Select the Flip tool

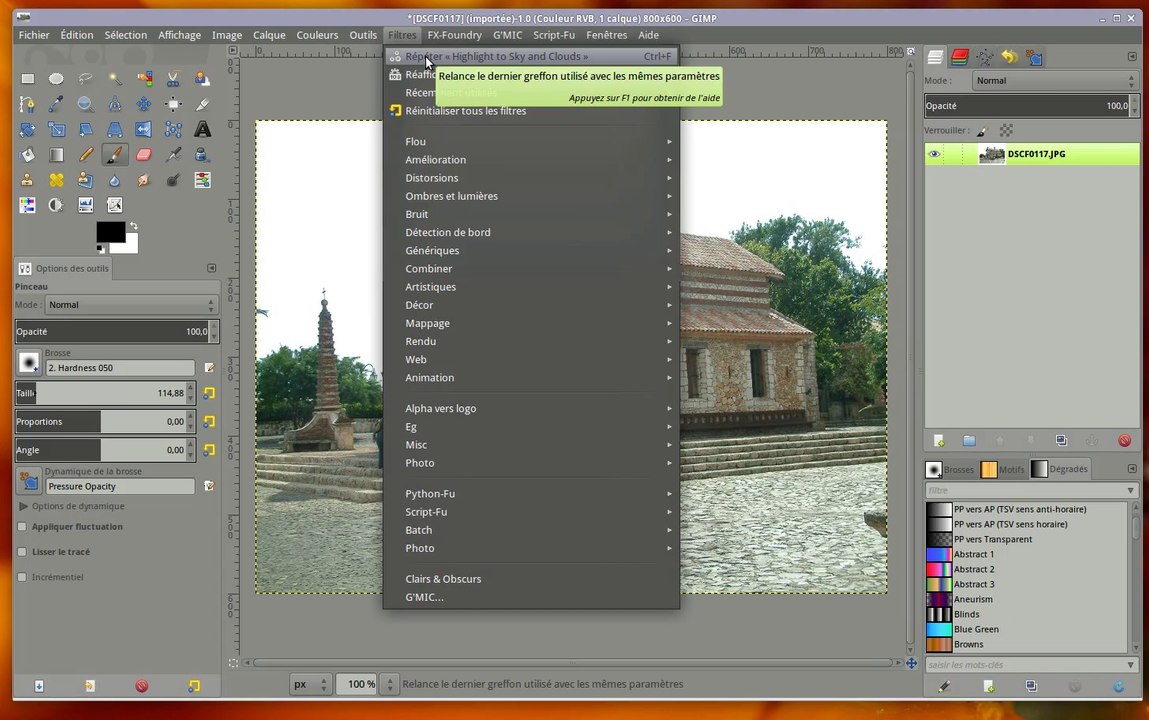[144, 130]
